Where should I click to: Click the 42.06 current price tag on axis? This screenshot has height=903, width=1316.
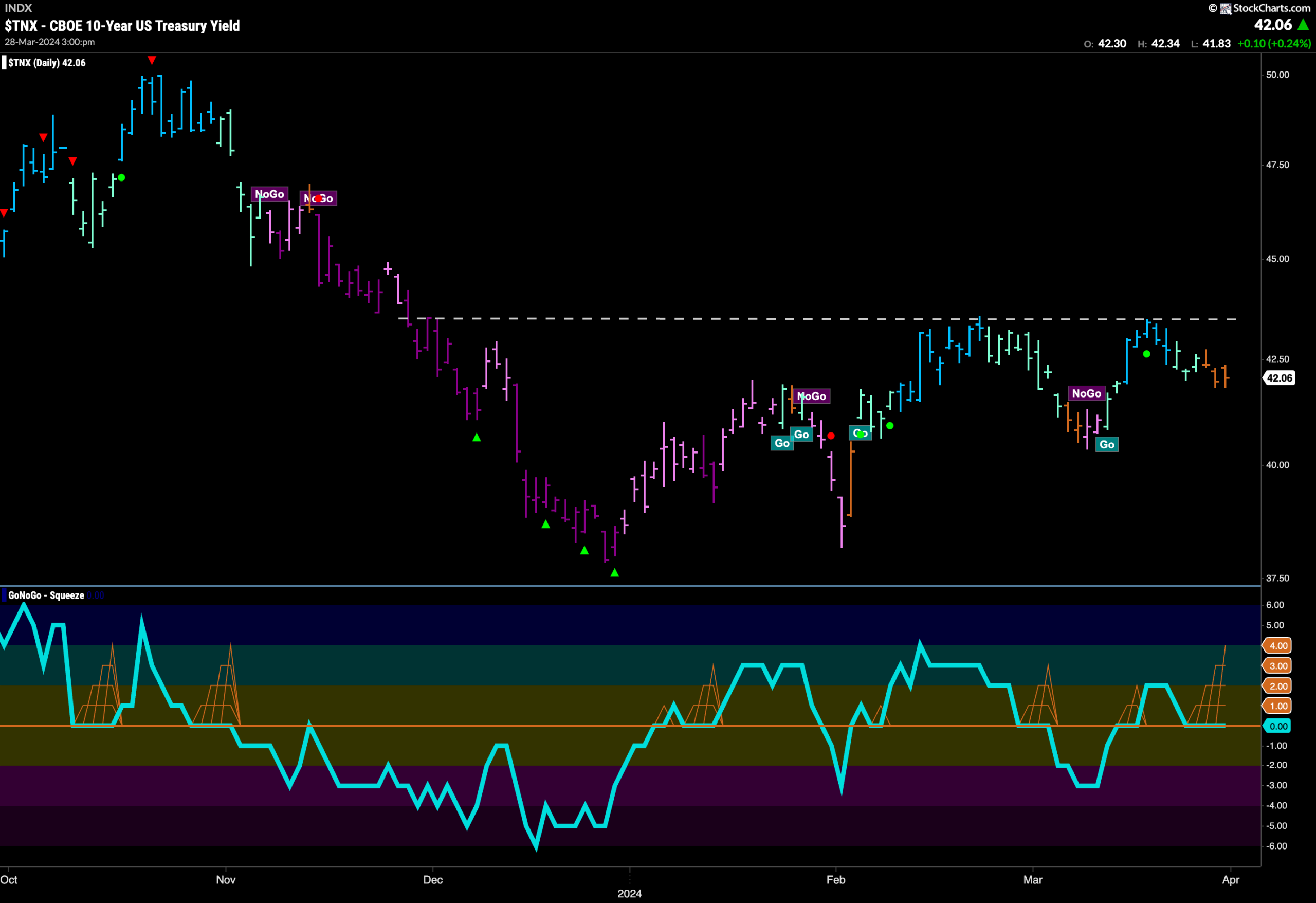point(1279,378)
